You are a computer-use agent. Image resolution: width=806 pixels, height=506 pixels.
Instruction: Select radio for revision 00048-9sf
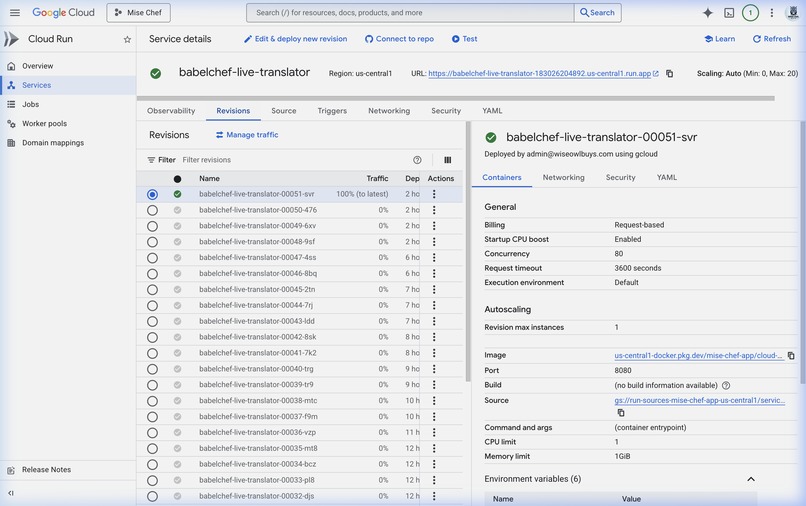coord(152,242)
